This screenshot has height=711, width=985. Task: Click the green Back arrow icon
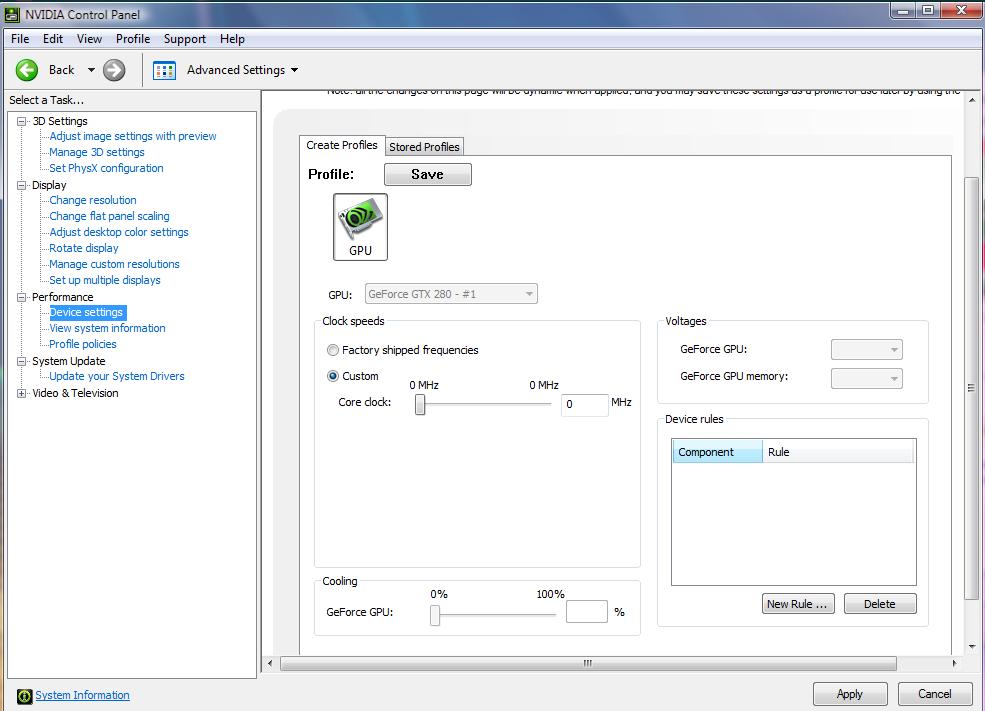tap(27, 70)
